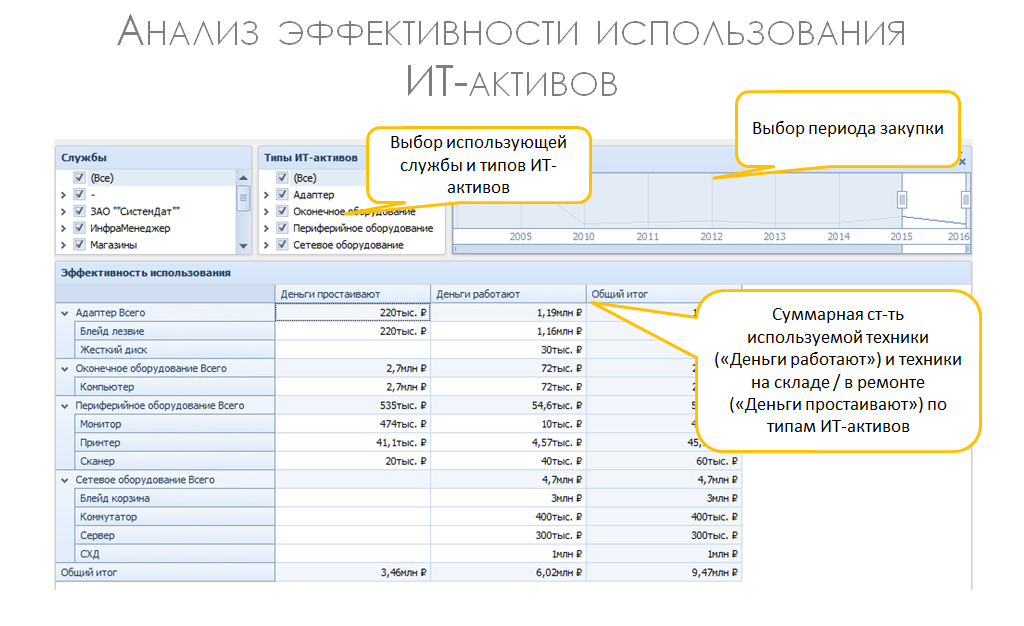1024x626 pixels.
Task: Expand the "-" node in Службы
Action: [63, 195]
